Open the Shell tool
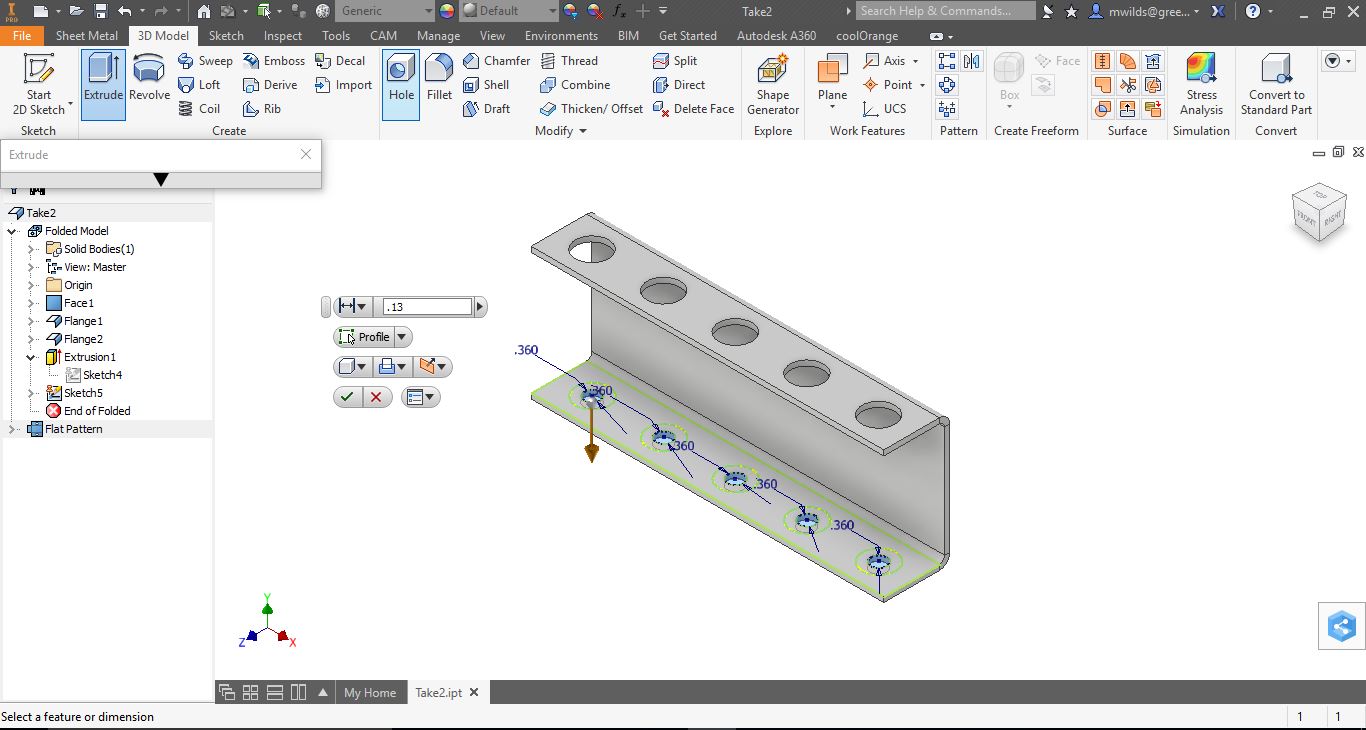Viewport: 1366px width, 730px height. [486, 85]
